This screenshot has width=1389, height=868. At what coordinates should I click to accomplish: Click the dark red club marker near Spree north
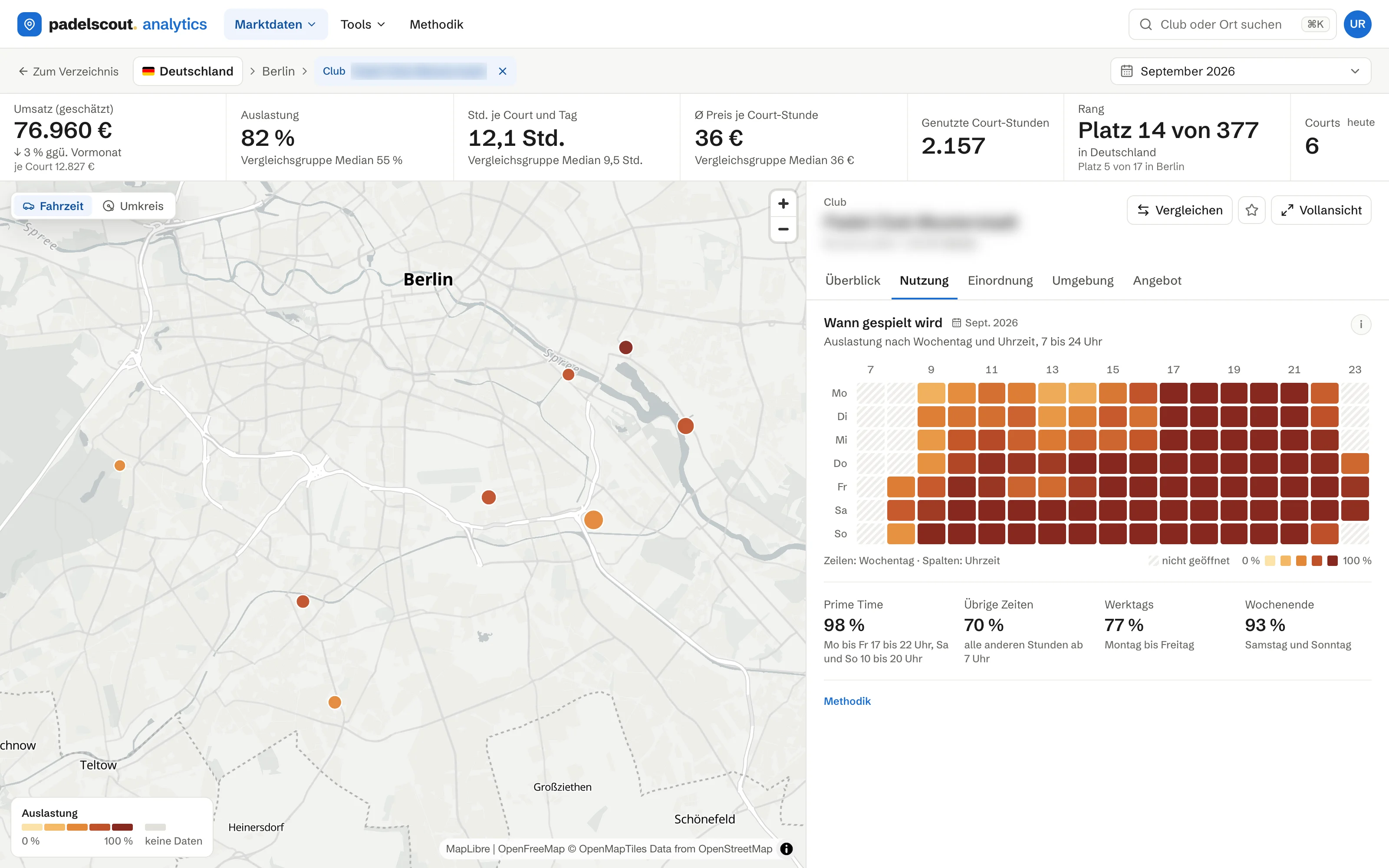[x=625, y=347]
